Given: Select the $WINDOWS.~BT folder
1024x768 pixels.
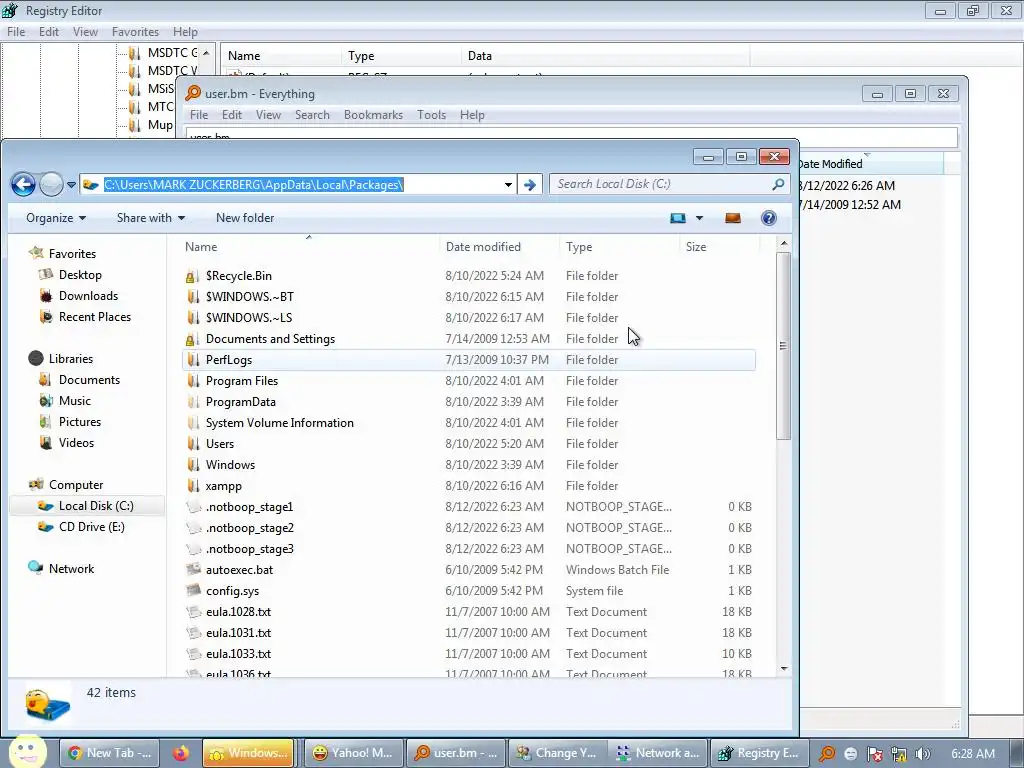Looking at the screenshot, I should (249, 296).
